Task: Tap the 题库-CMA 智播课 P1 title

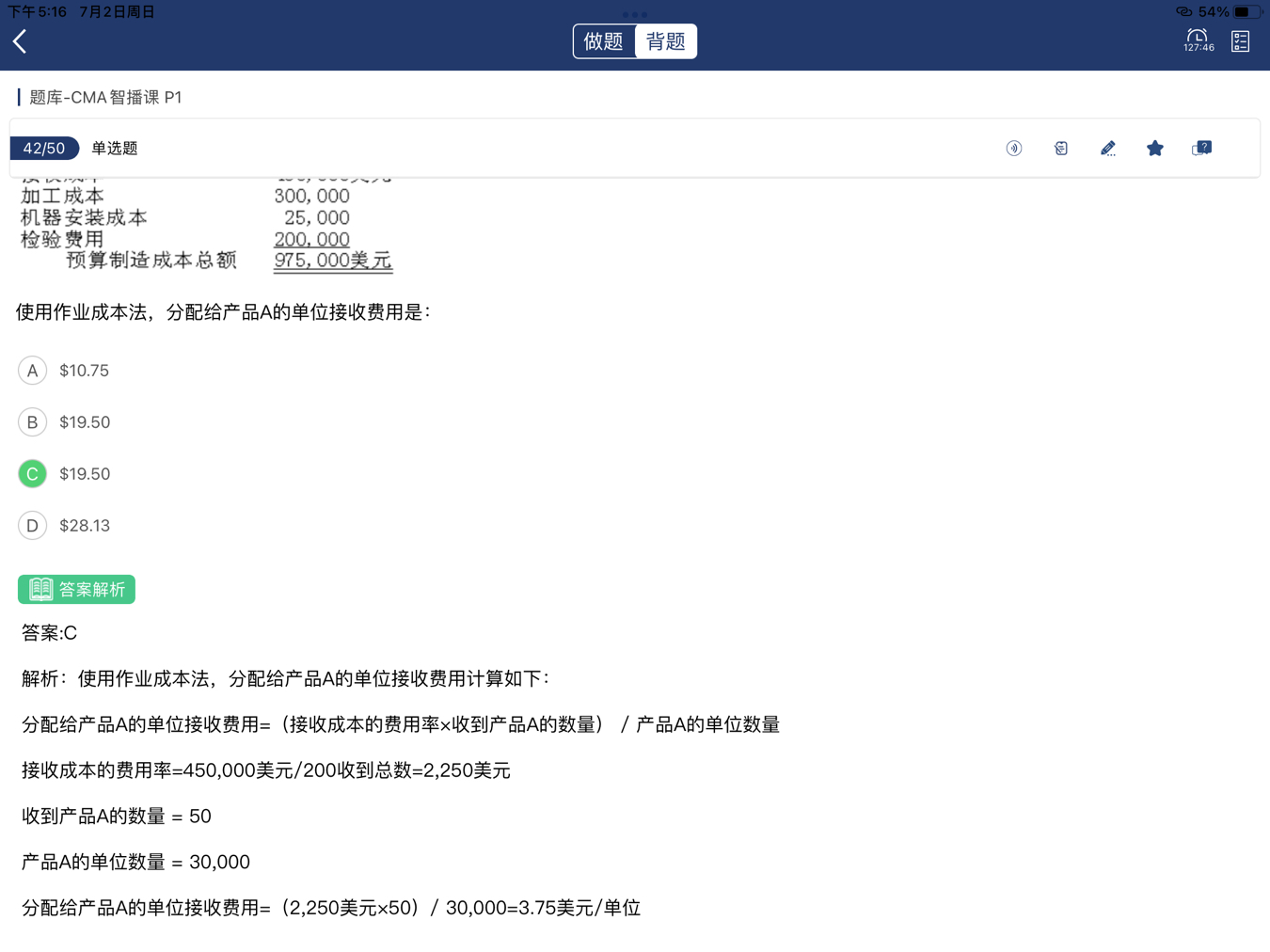Action: [x=105, y=98]
